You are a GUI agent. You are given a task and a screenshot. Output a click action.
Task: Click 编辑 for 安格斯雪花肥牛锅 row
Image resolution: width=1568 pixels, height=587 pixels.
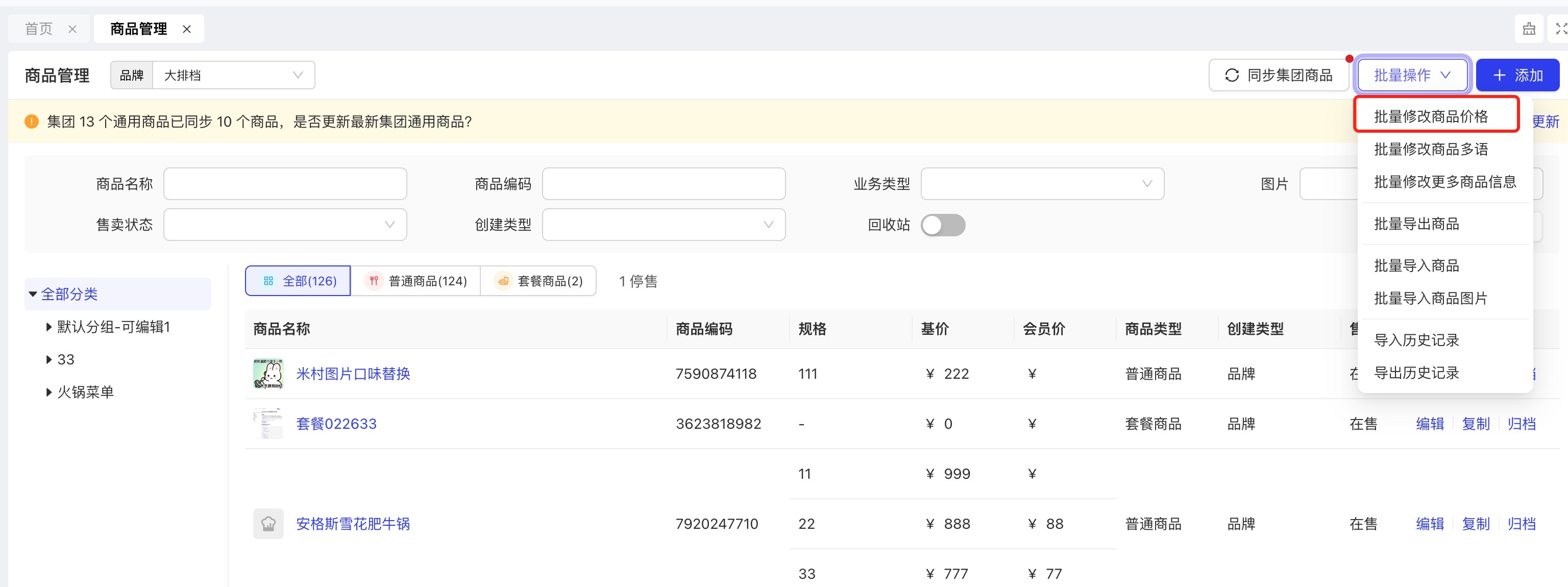coord(1430,524)
